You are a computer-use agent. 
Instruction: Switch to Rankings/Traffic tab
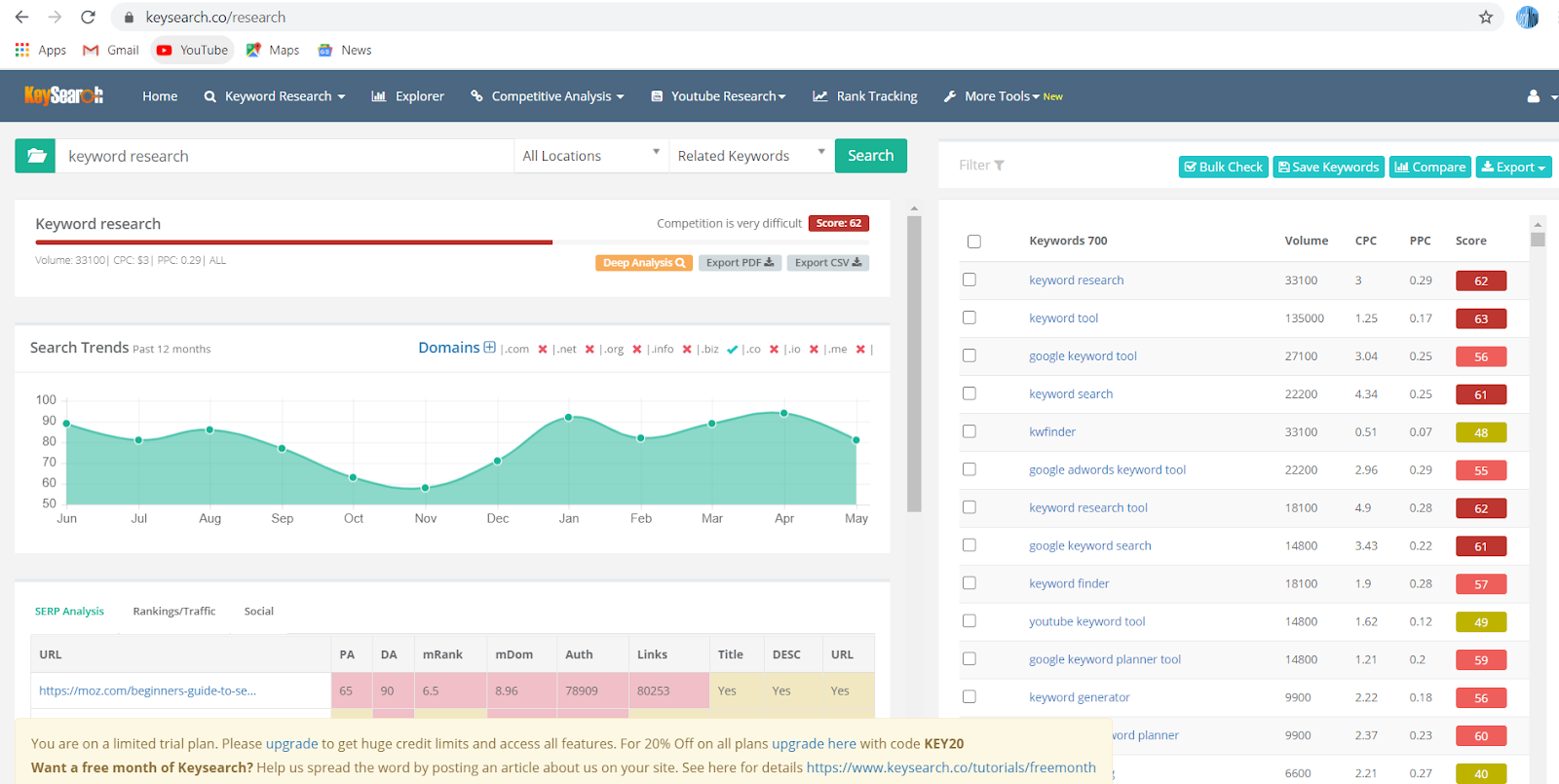coord(174,612)
